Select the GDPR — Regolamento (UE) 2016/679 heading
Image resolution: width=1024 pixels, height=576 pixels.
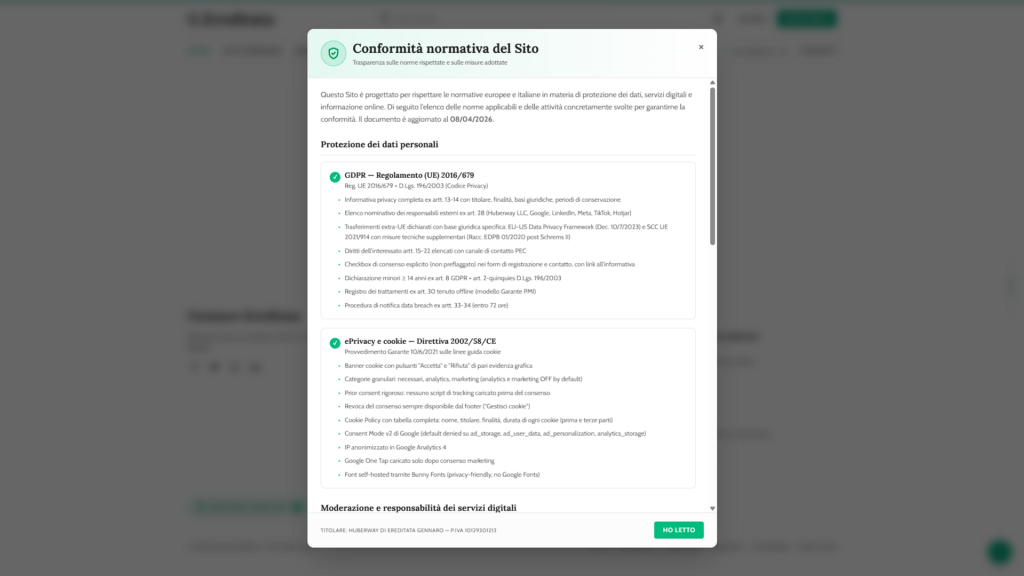(409, 175)
